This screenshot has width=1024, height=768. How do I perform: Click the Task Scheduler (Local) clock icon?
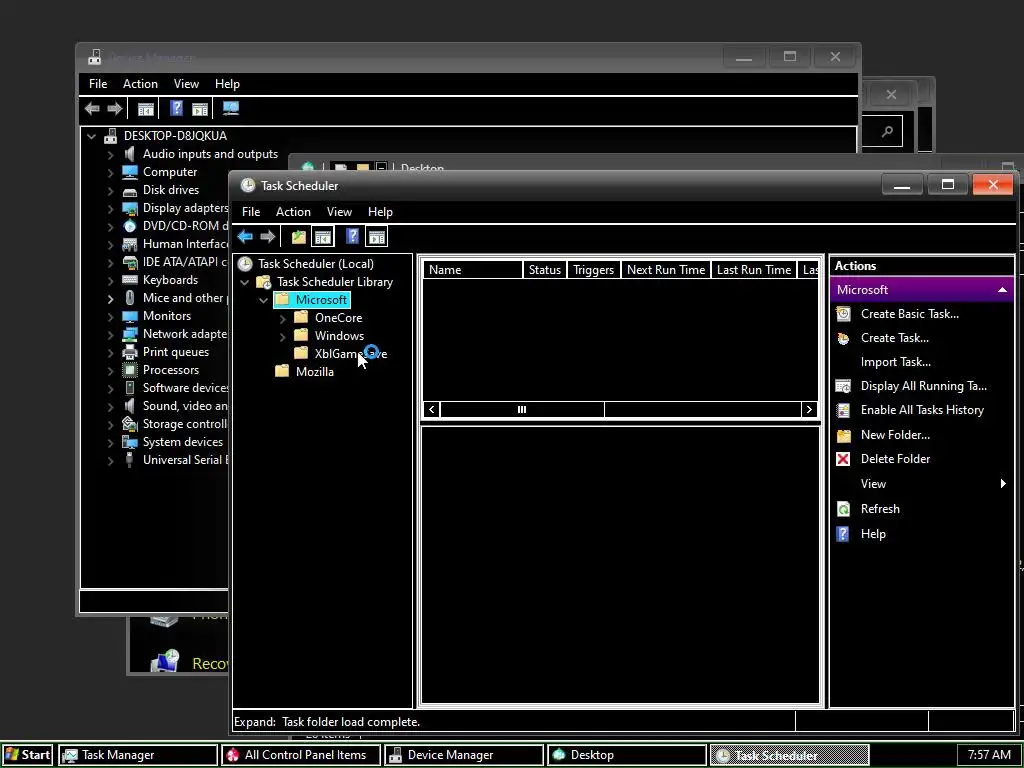245,264
